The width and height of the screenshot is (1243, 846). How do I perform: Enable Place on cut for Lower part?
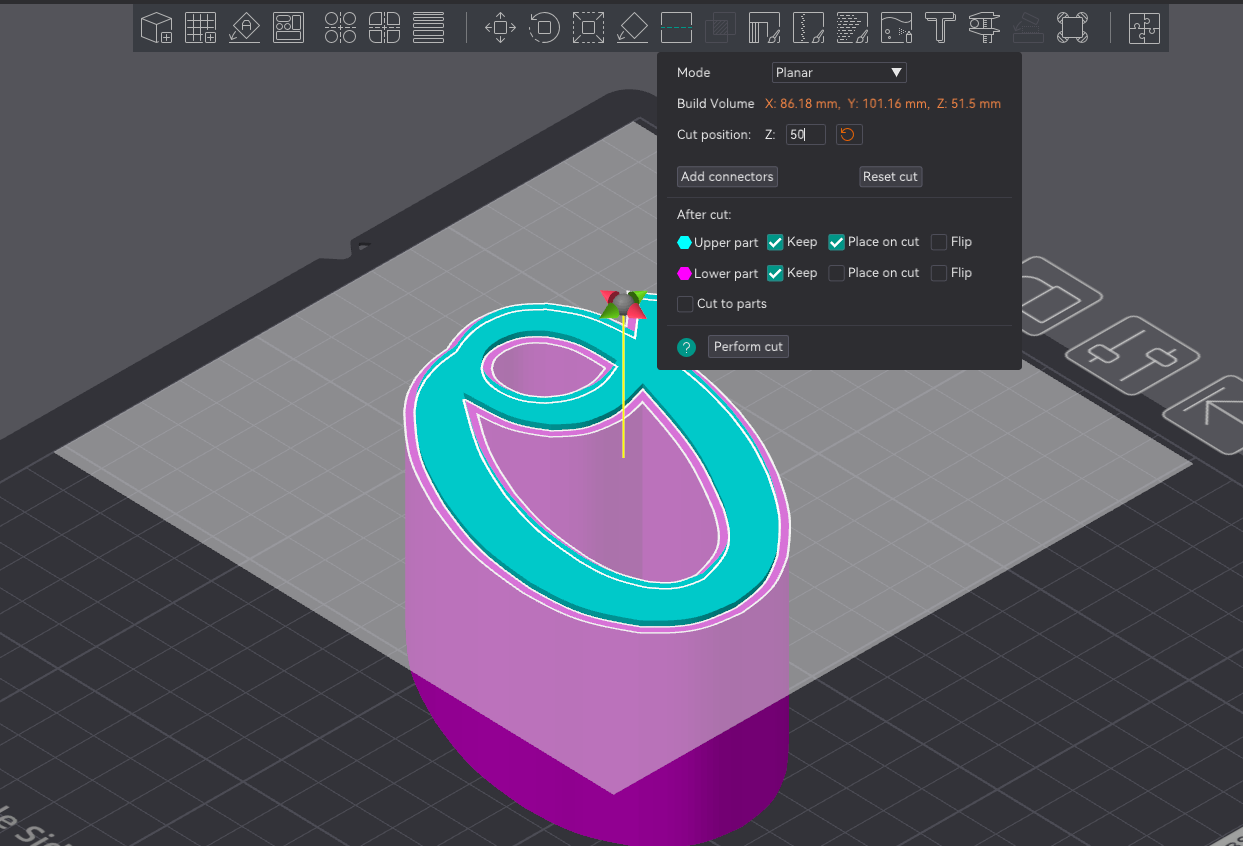click(x=837, y=273)
